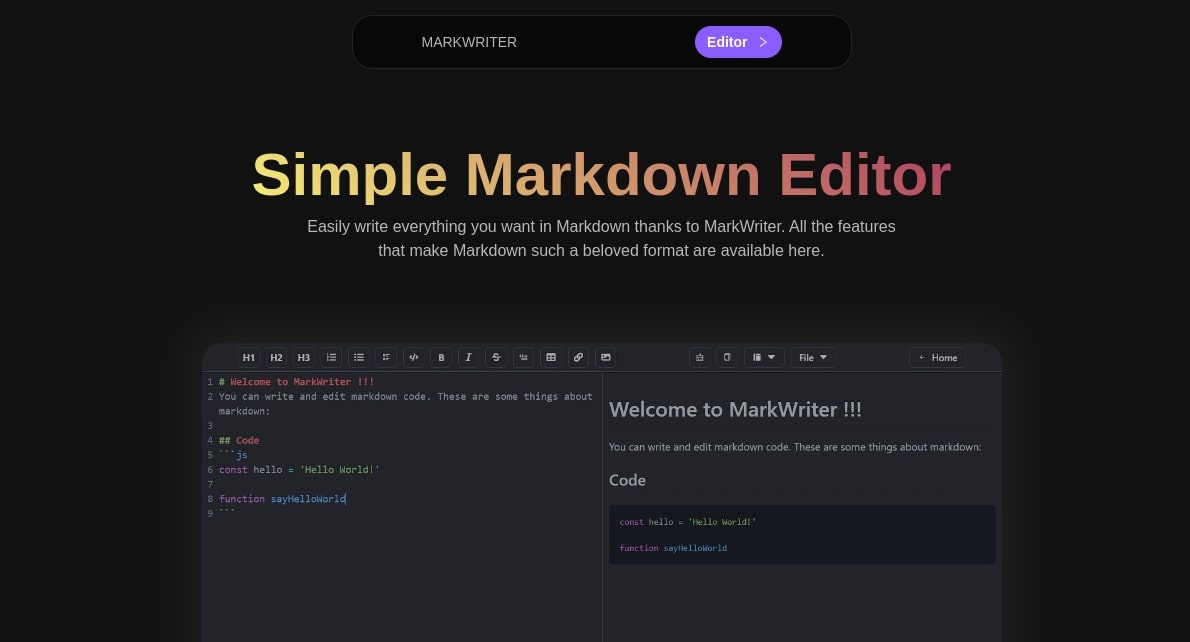Click the H1 heading button
Screen dimensions: 1190x642
coord(248,357)
